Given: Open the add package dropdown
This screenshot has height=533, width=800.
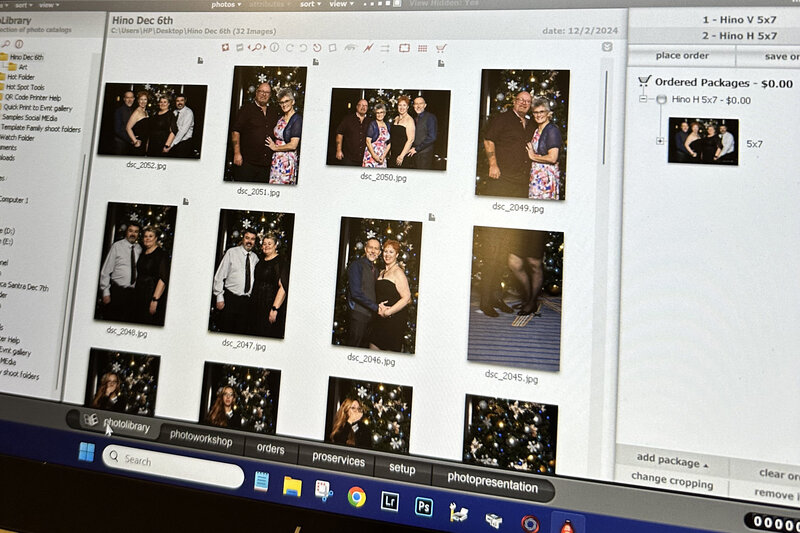Looking at the screenshot, I should [672, 460].
